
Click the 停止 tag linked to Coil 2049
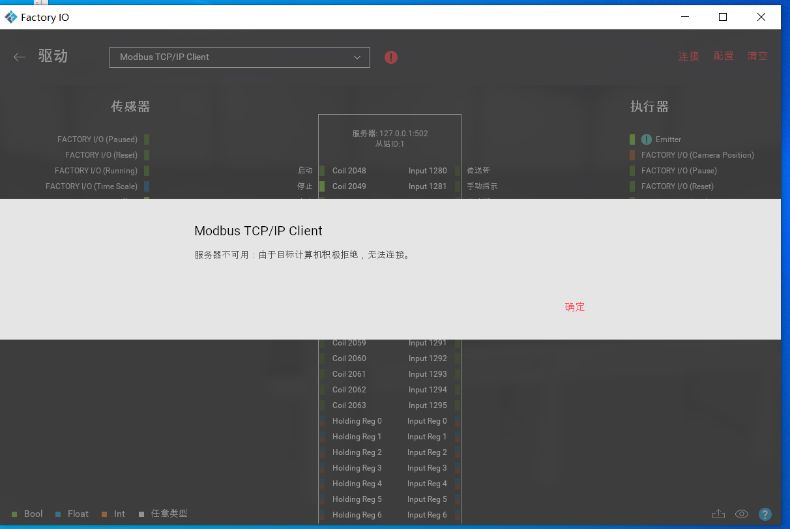coord(305,186)
